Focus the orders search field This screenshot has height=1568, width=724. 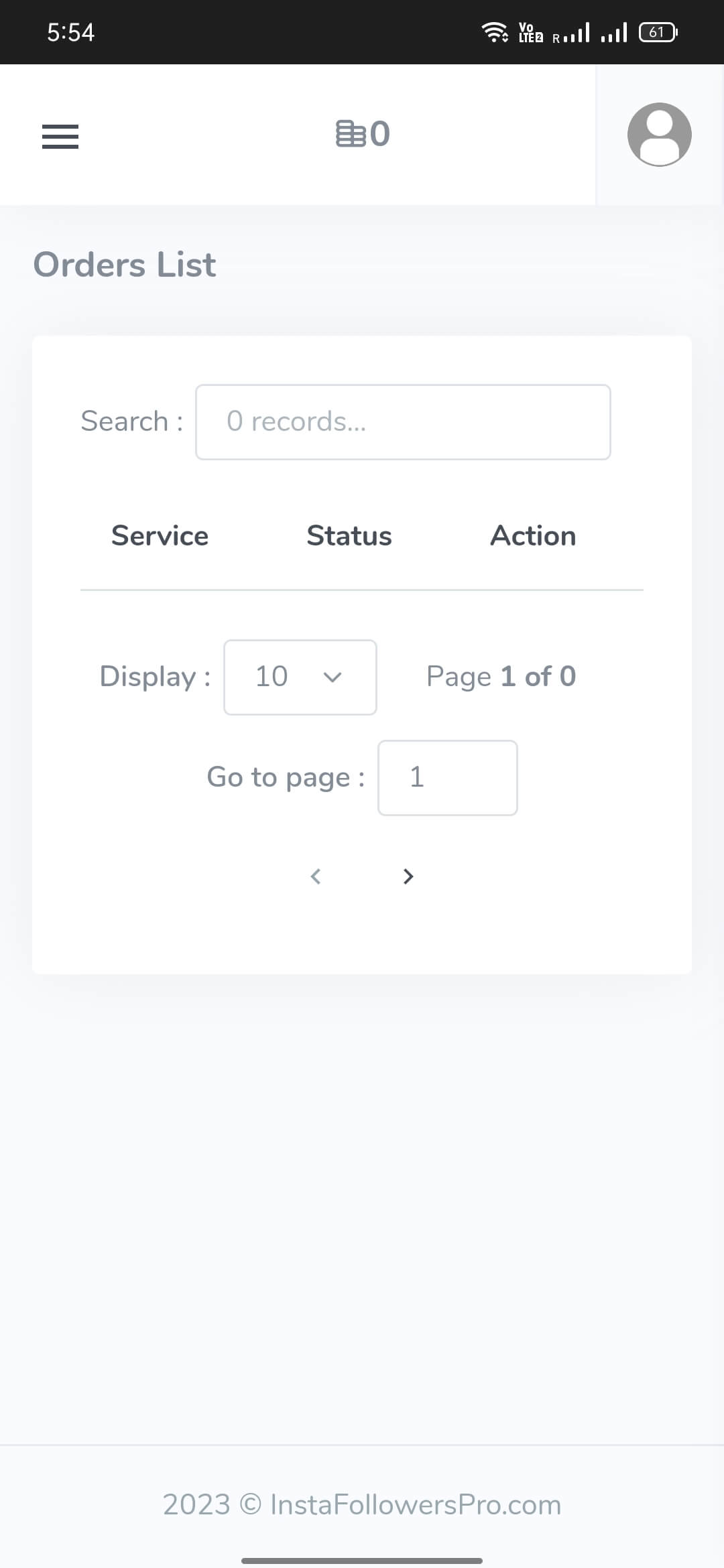402,421
